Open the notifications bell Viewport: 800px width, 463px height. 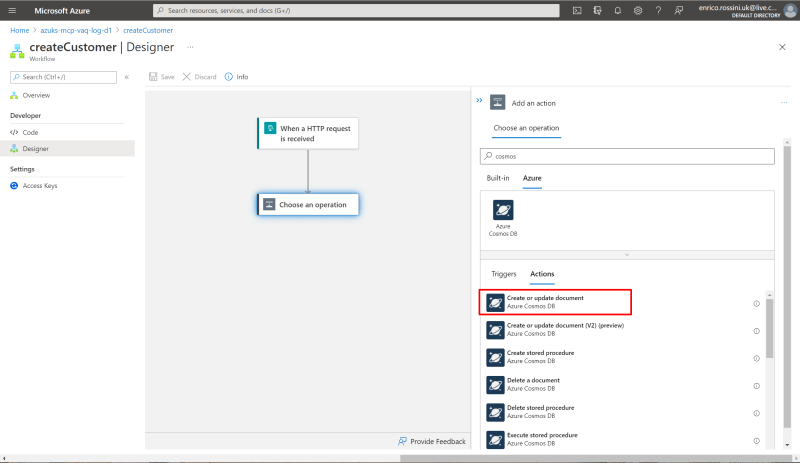coord(617,10)
